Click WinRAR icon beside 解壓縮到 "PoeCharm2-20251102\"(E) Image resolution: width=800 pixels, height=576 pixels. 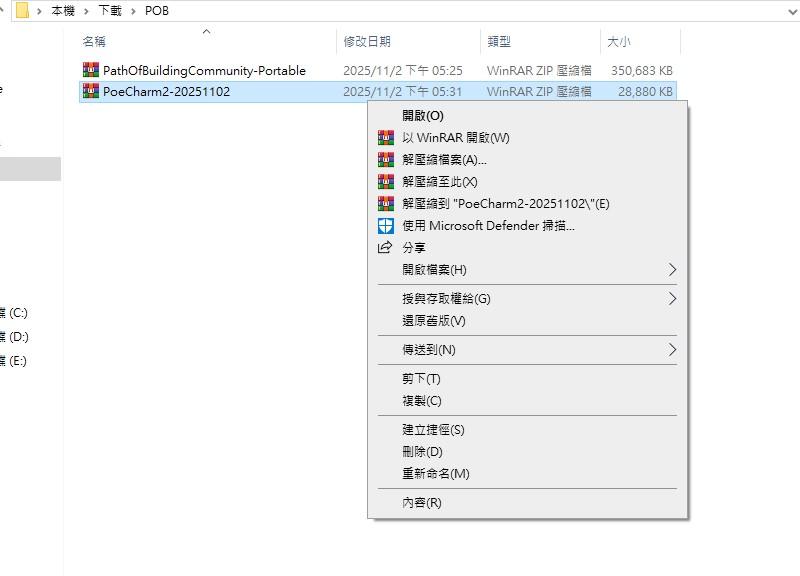pos(386,204)
